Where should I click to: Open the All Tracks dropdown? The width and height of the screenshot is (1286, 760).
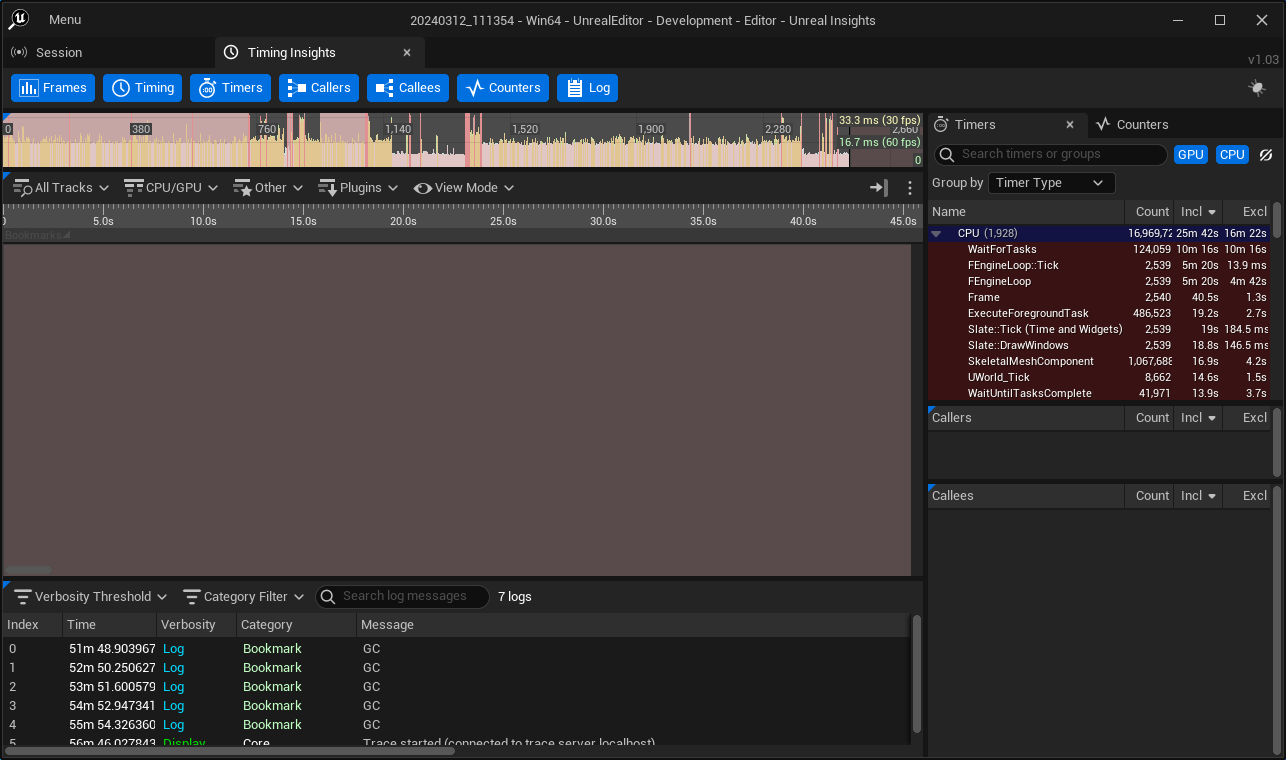(60, 188)
